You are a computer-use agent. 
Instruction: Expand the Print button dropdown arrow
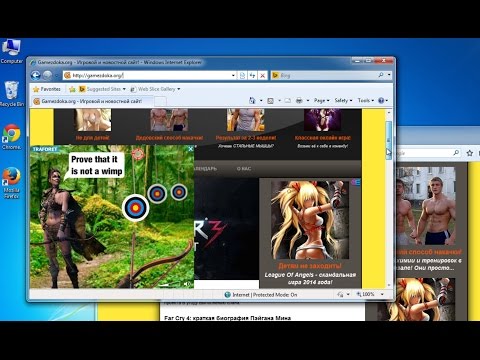tap(308, 100)
